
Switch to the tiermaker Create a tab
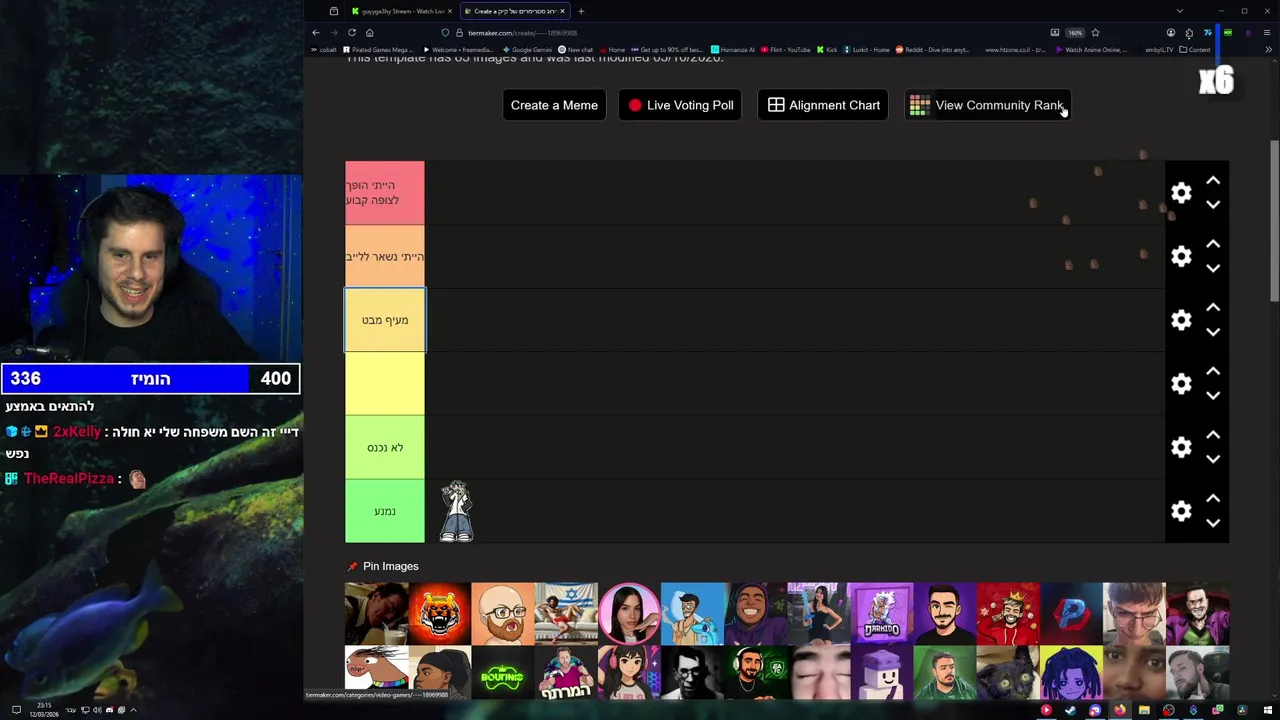pyautogui.click(x=513, y=11)
